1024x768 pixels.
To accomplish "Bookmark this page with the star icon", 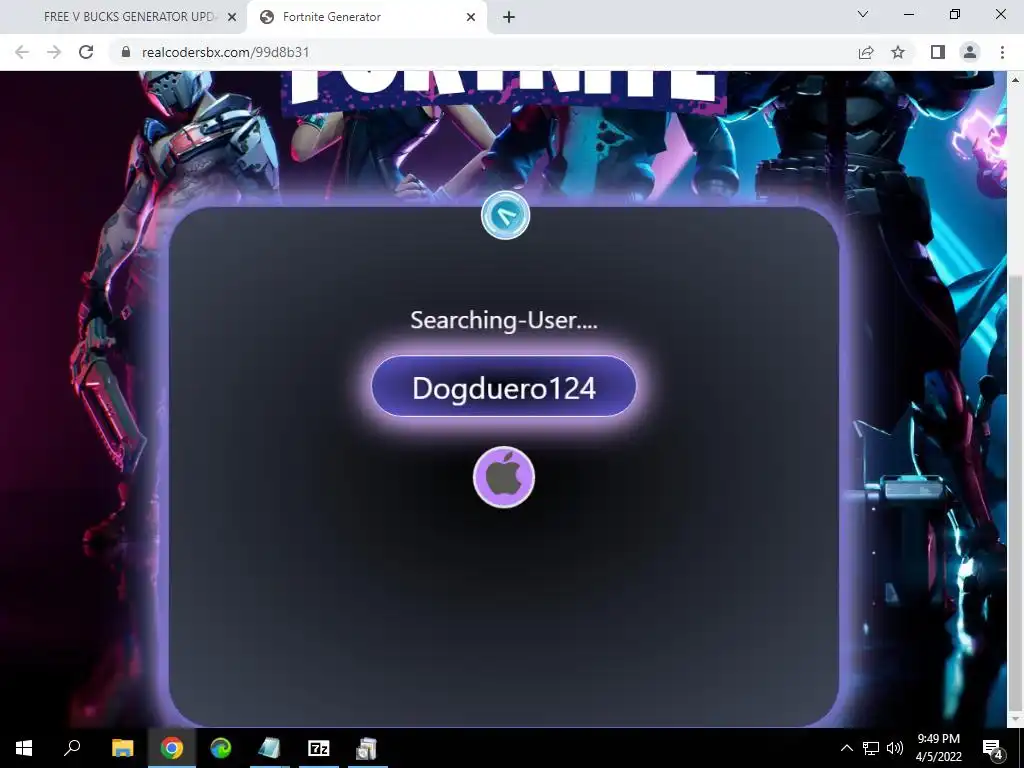I will (x=898, y=52).
